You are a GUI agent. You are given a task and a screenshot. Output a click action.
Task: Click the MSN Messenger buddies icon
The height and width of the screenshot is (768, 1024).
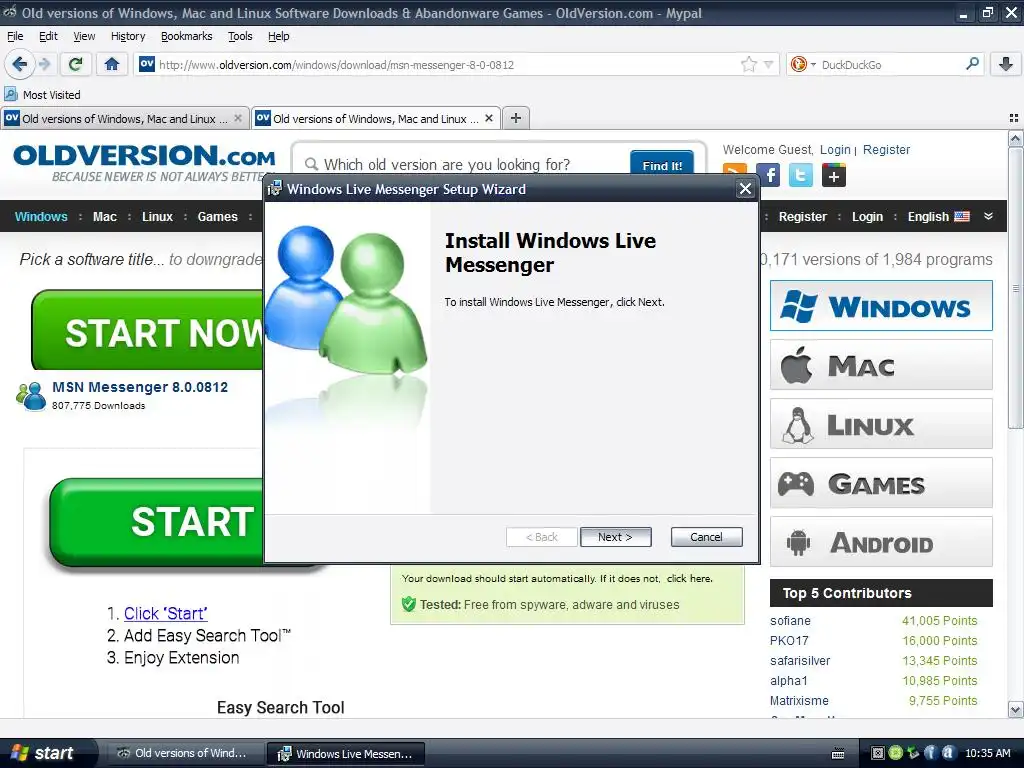(x=31, y=396)
